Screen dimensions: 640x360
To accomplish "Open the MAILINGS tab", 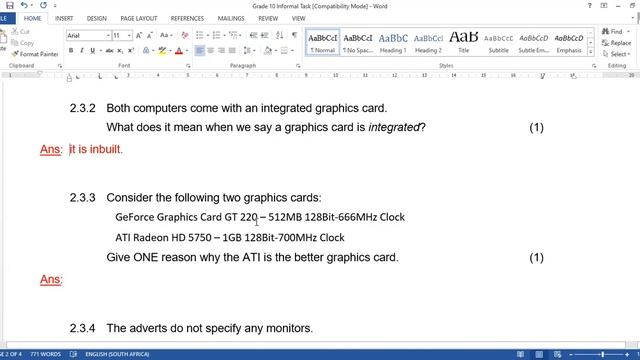I will click(231, 18).
